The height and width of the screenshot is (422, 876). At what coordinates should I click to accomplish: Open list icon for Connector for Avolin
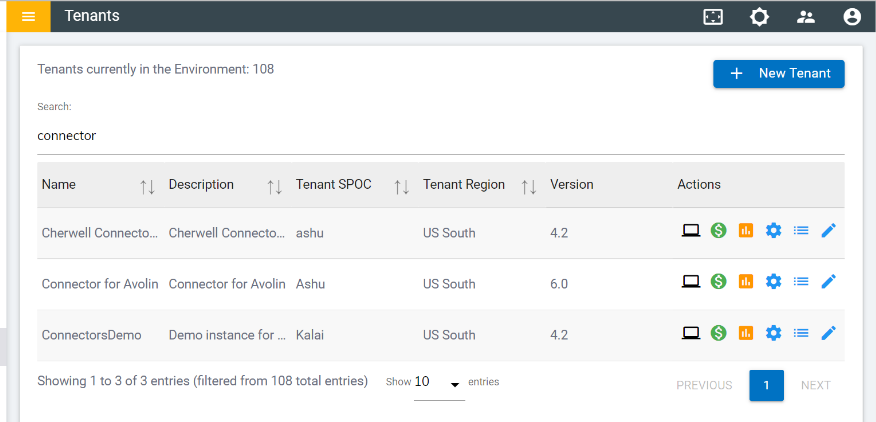tap(800, 282)
